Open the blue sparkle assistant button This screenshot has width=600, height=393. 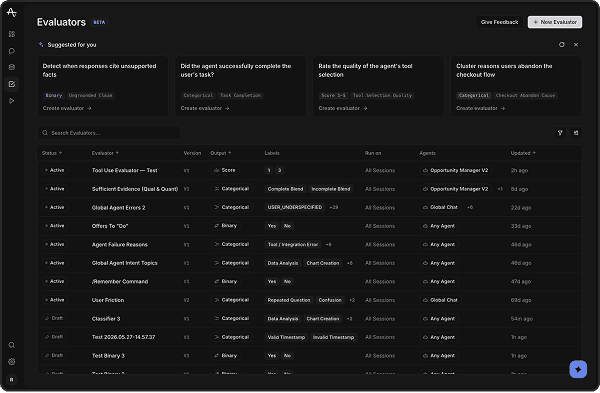tap(578, 369)
